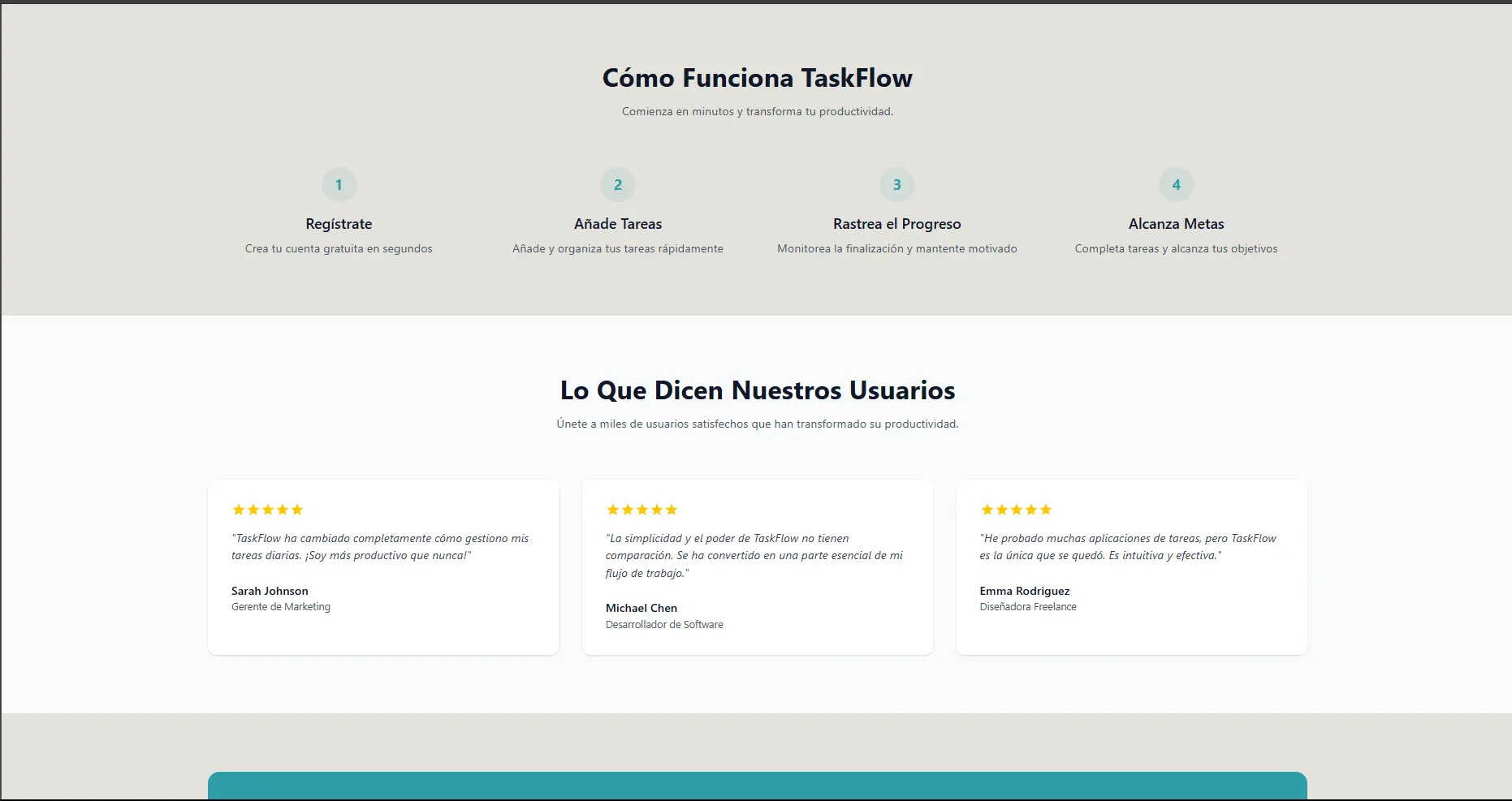The width and height of the screenshot is (1512, 801).
Task: Click the step 3 number circle
Action: point(897,185)
